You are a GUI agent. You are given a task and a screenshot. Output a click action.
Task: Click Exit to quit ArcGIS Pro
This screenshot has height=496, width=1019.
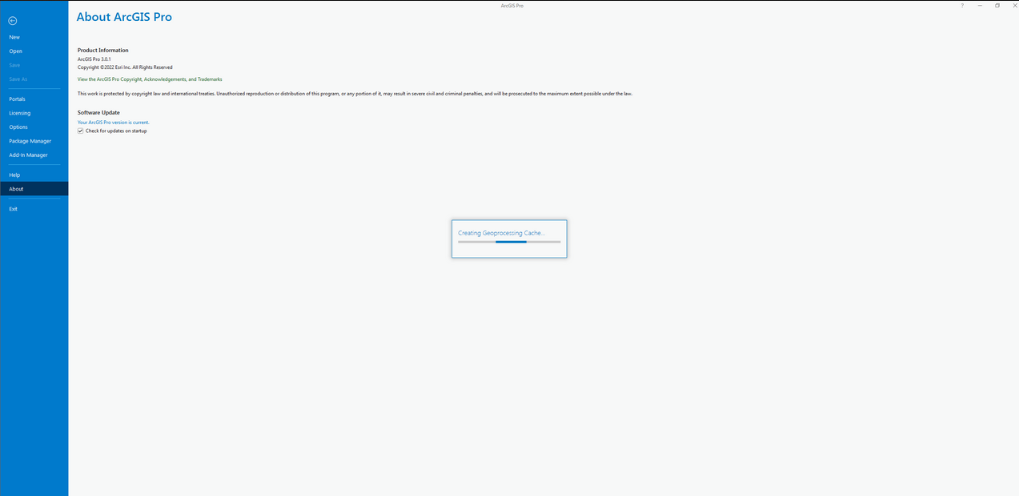tap(13, 209)
